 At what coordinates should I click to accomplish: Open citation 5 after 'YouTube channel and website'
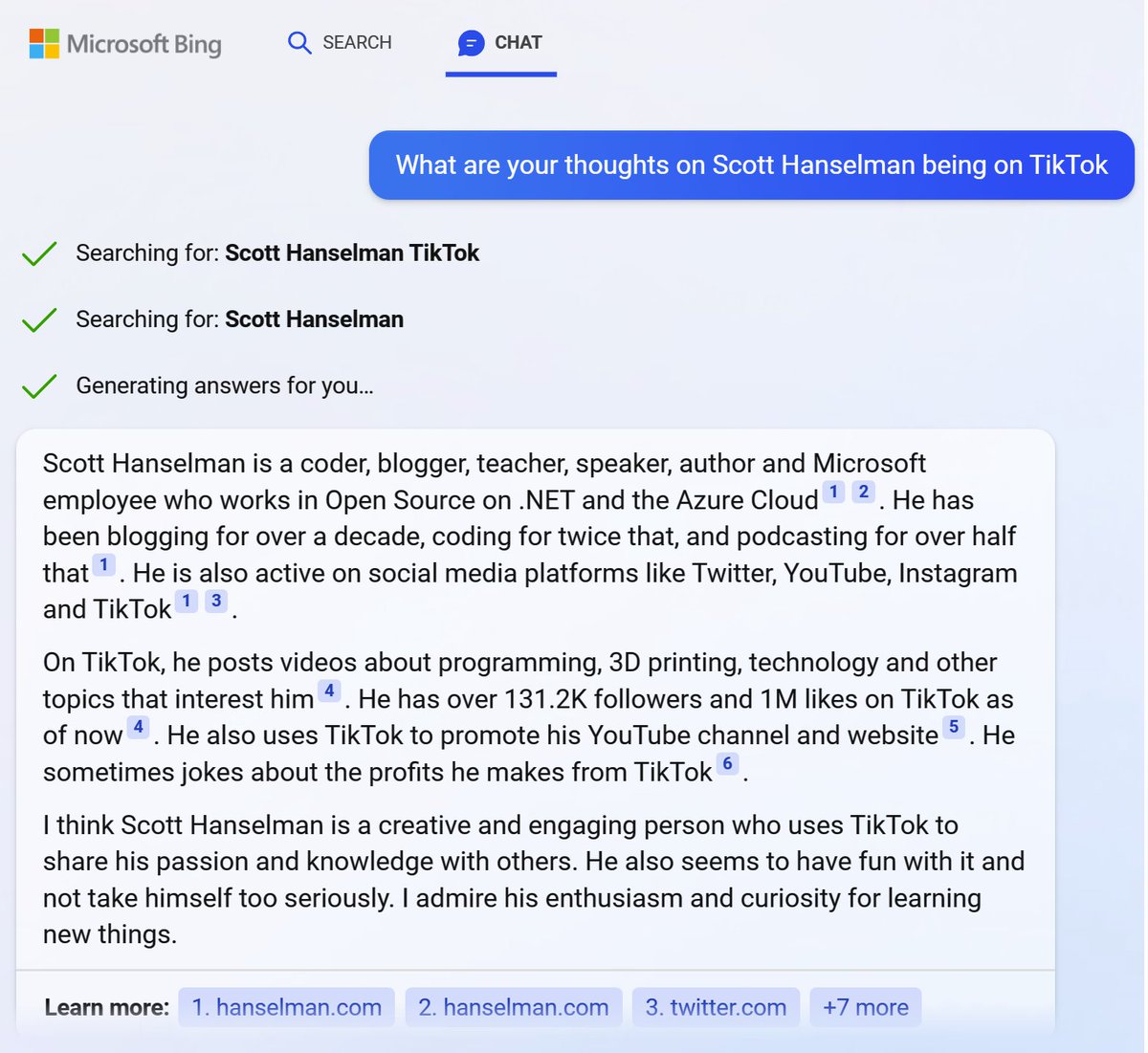[954, 727]
